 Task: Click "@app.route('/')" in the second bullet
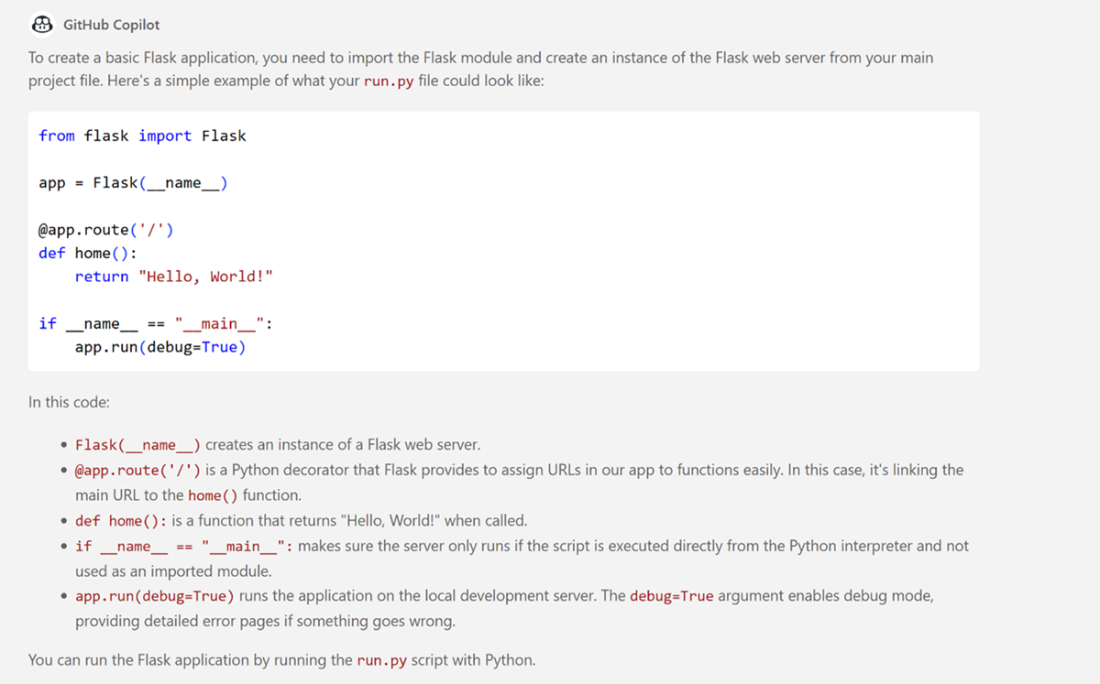point(138,470)
